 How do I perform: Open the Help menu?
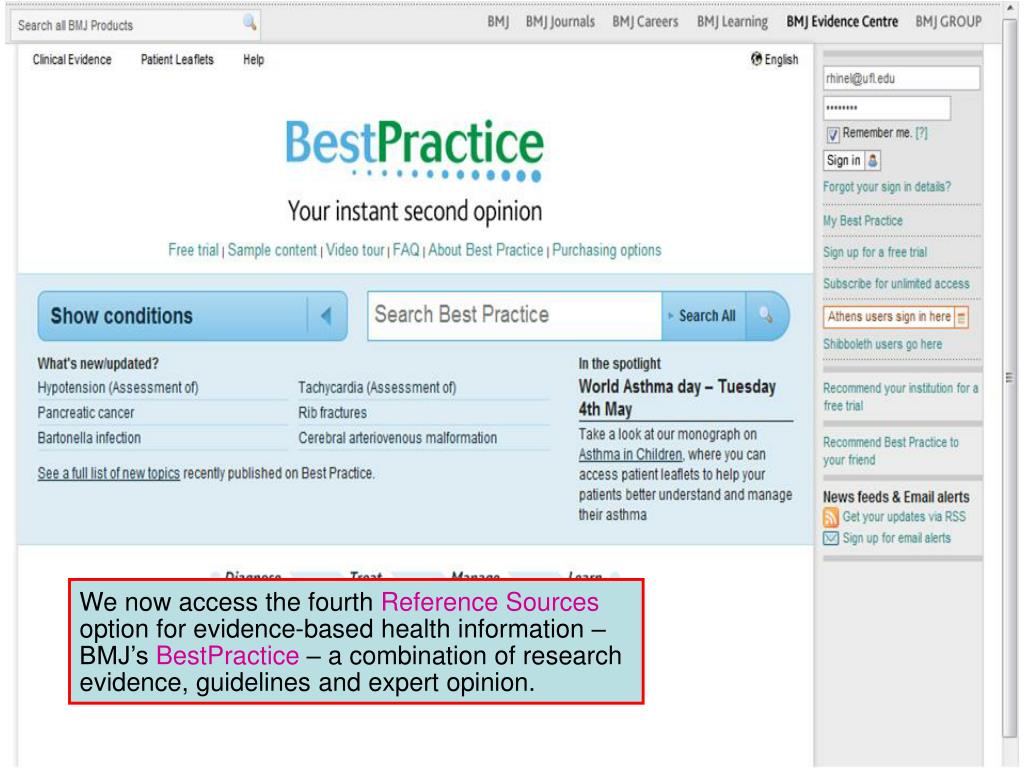(253, 59)
